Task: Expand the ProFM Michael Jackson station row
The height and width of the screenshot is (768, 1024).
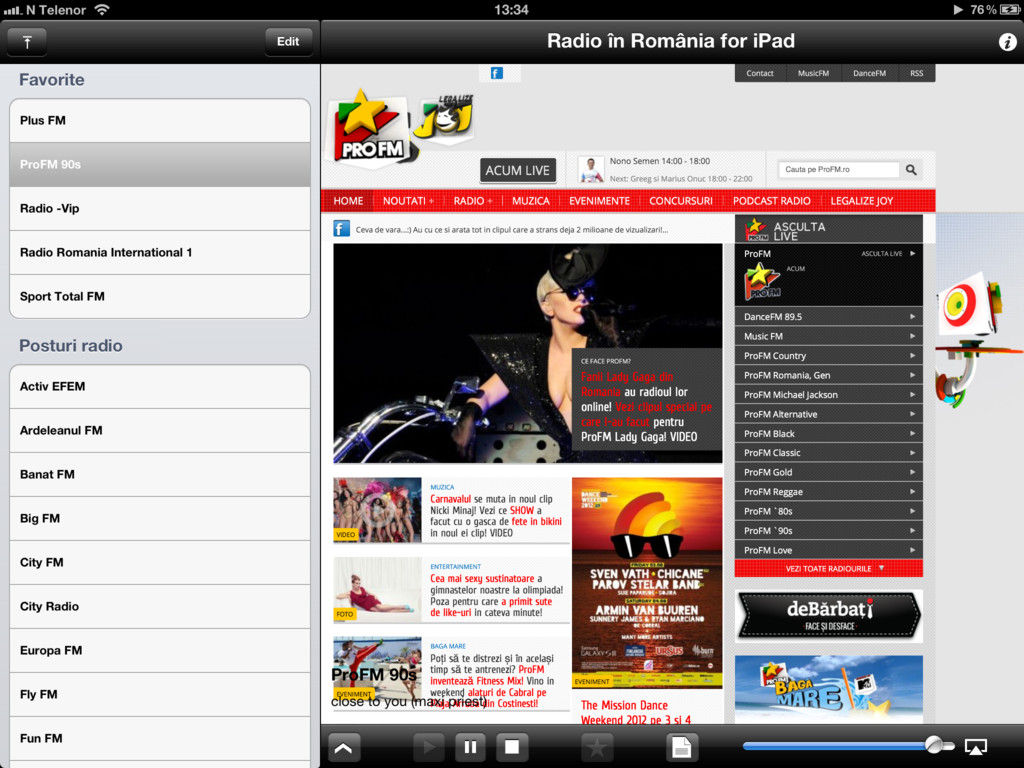Action: point(829,395)
